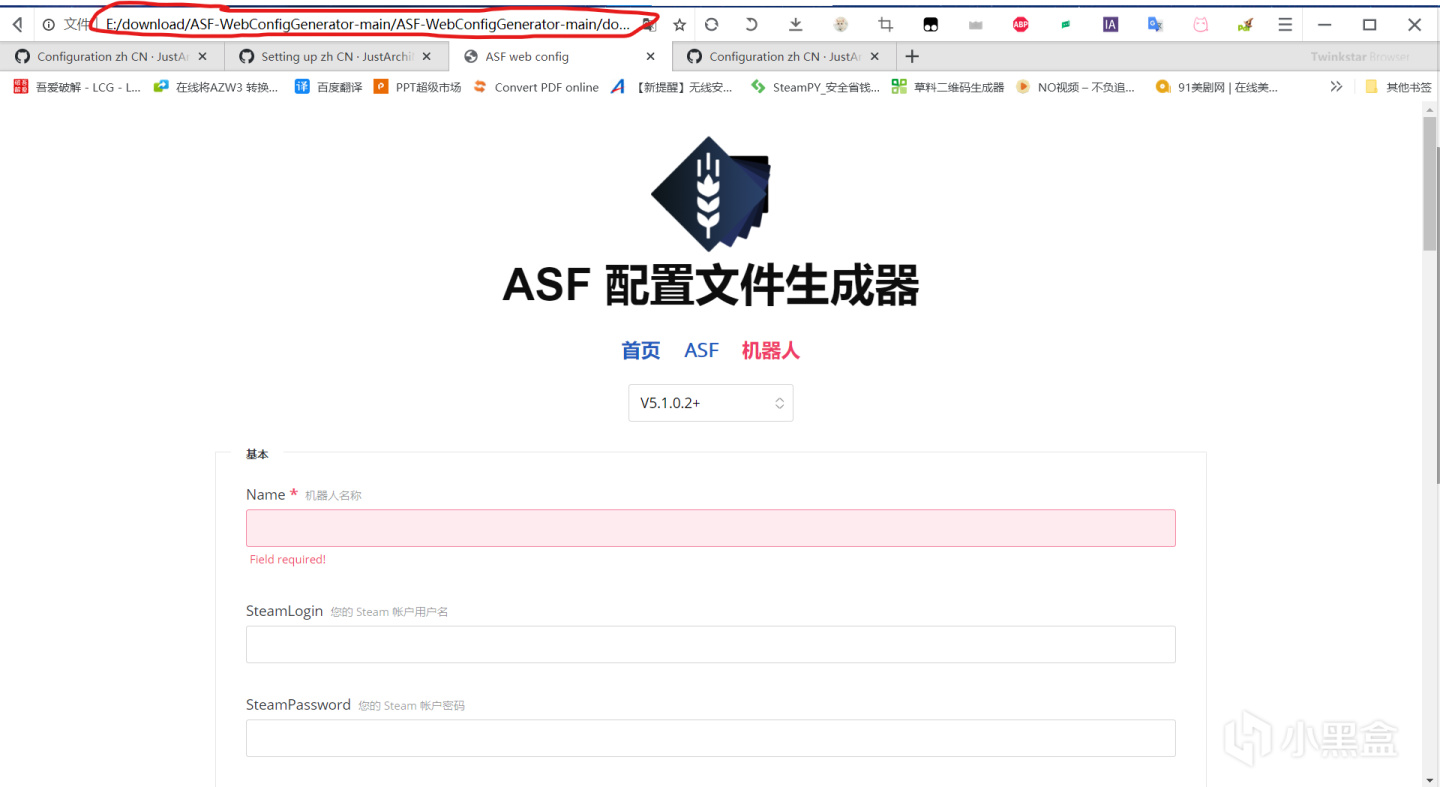
Task: Open the pink cat extension icon
Action: [x=1199, y=23]
